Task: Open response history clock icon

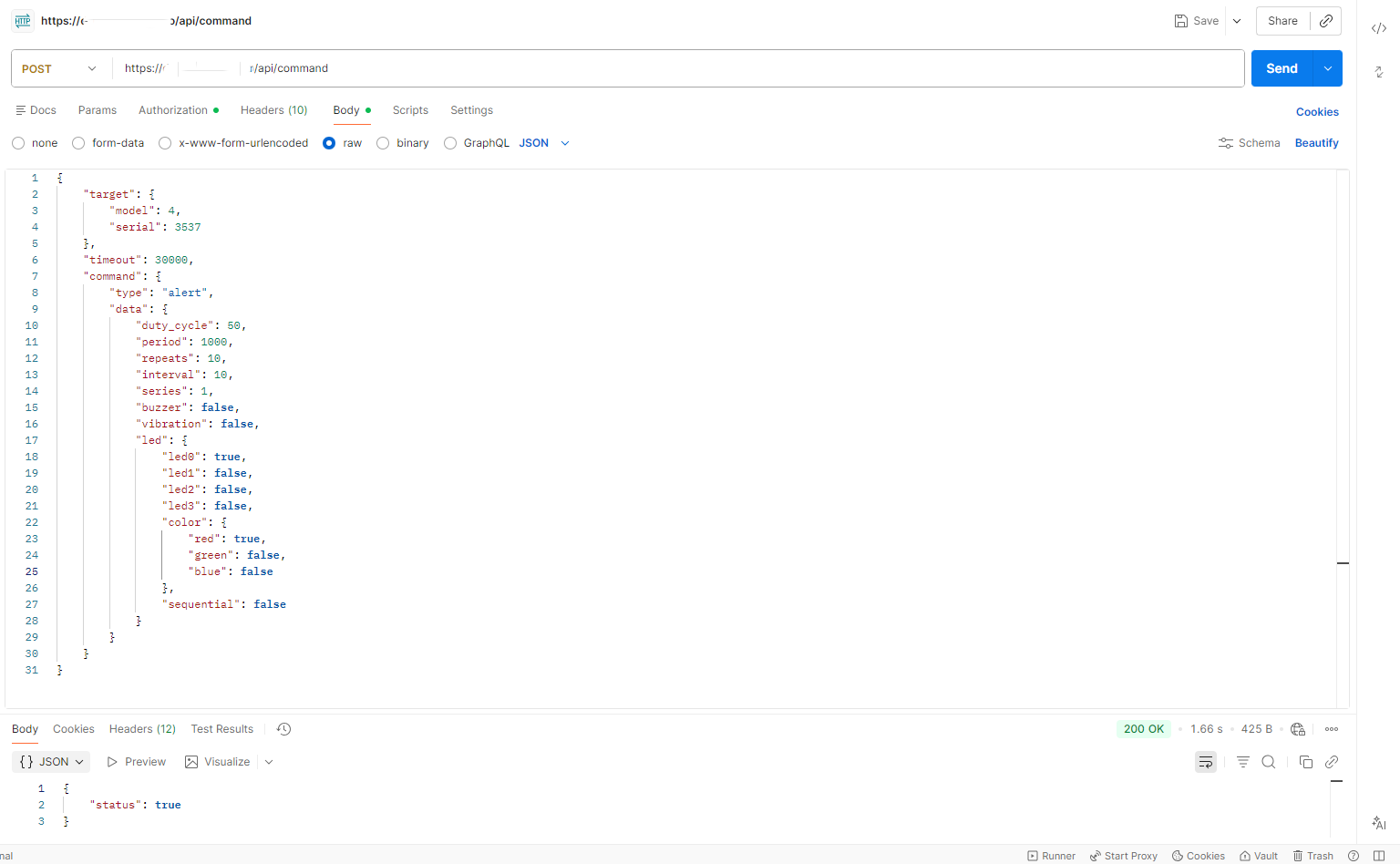Action: [283, 729]
